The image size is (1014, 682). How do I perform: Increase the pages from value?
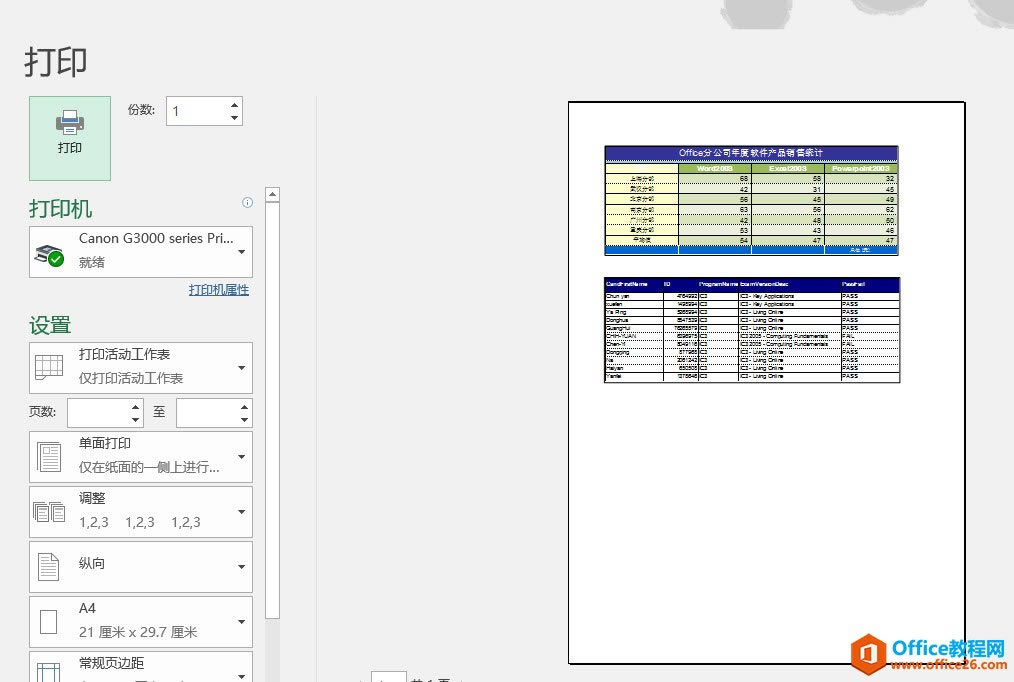coord(135,407)
